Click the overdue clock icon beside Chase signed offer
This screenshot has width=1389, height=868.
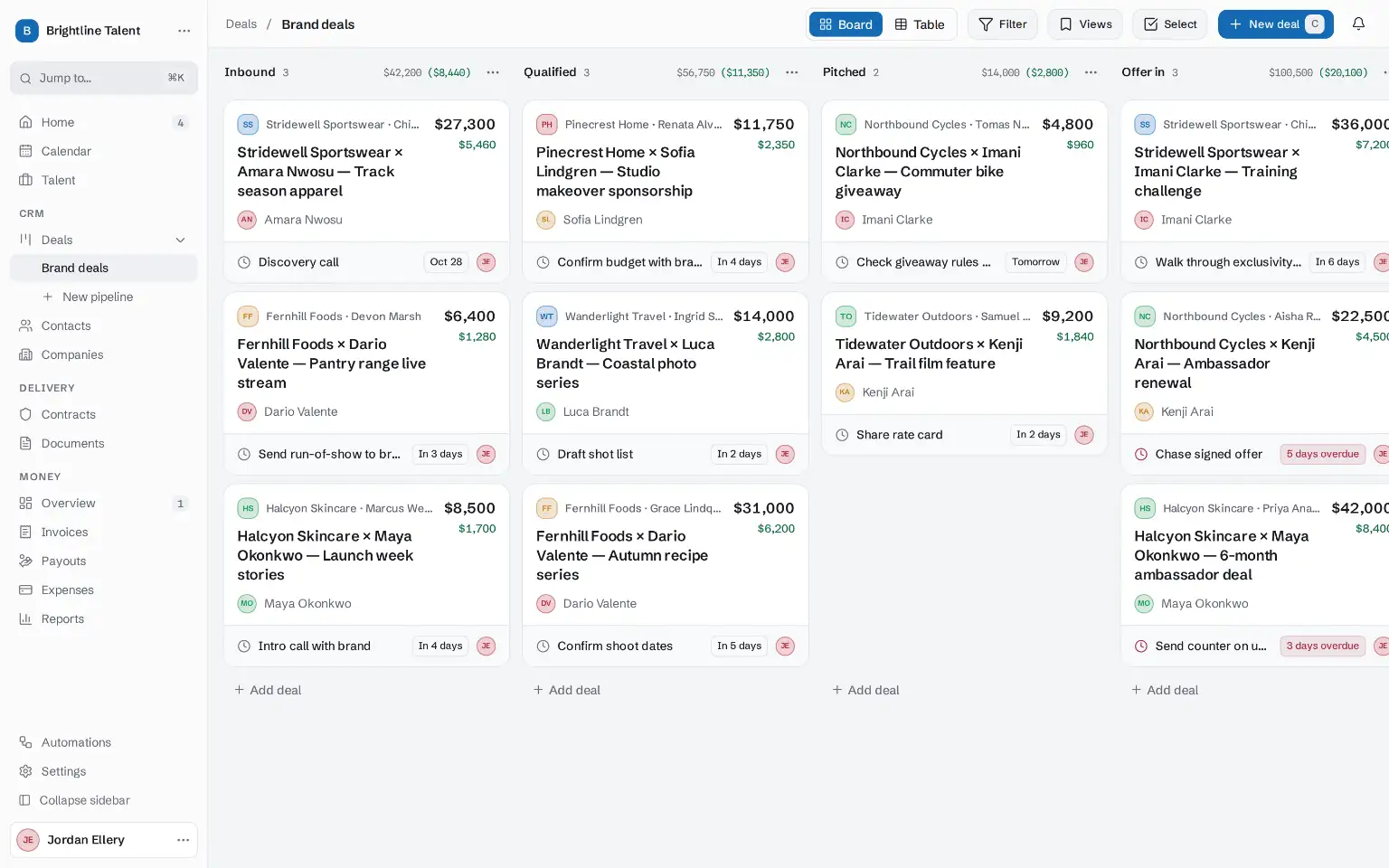pyautogui.click(x=1141, y=454)
